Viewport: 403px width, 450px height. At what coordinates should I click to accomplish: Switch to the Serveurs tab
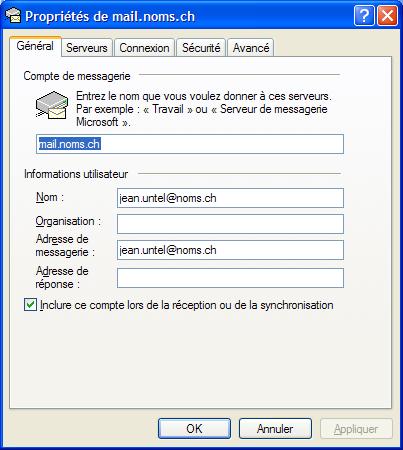point(87,48)
